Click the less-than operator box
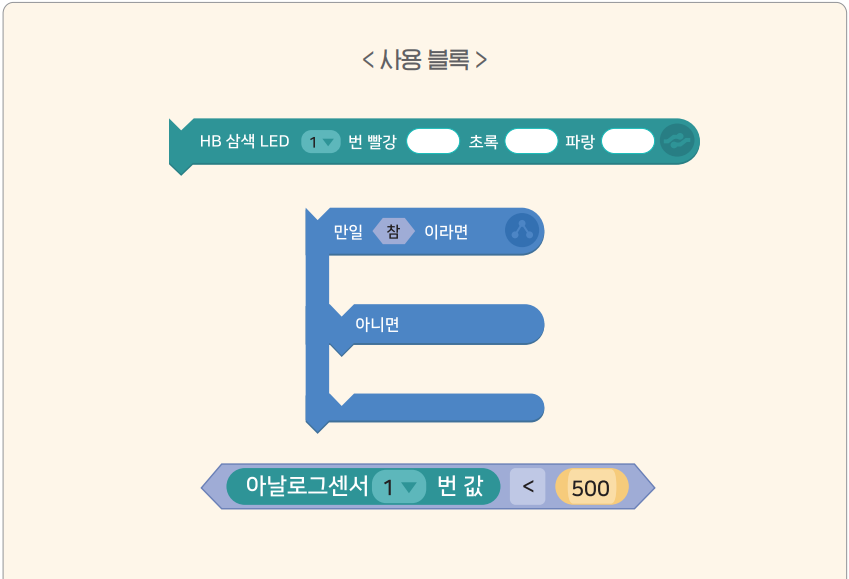849x579 pixels. pos(527,488)
